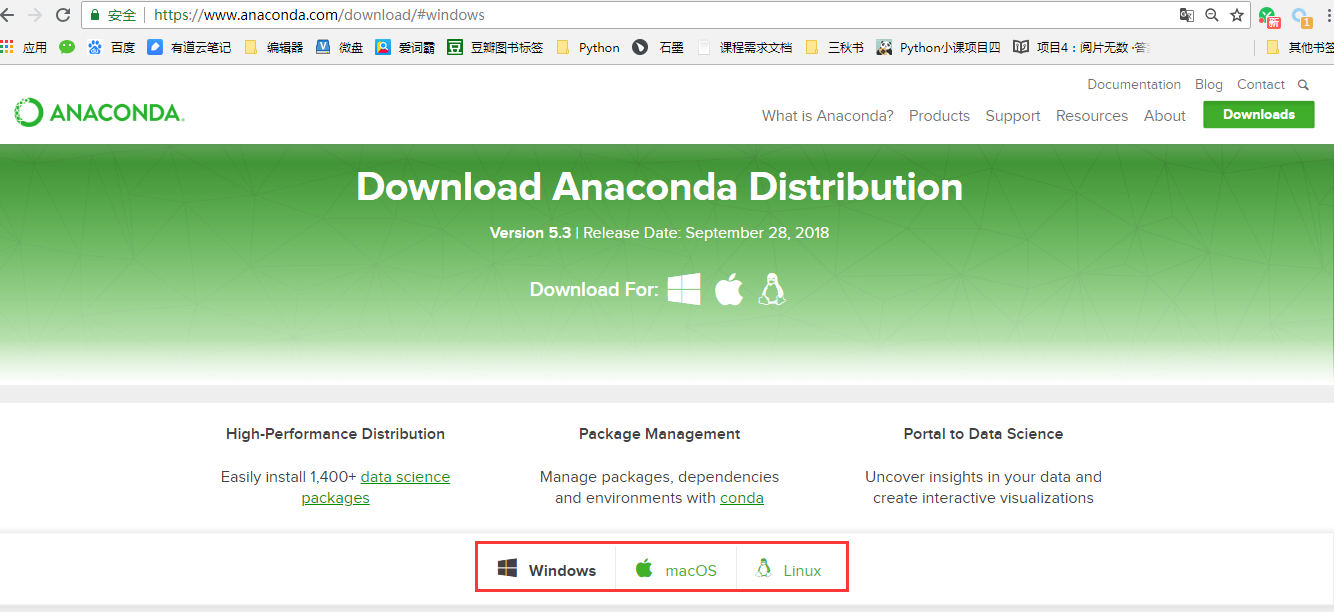Click the Anaconda logo in the header

[x=99, y=113]
